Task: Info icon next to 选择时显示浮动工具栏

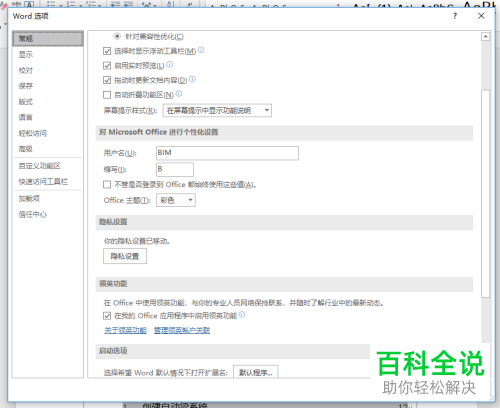Action: click(x=201, y=50)
